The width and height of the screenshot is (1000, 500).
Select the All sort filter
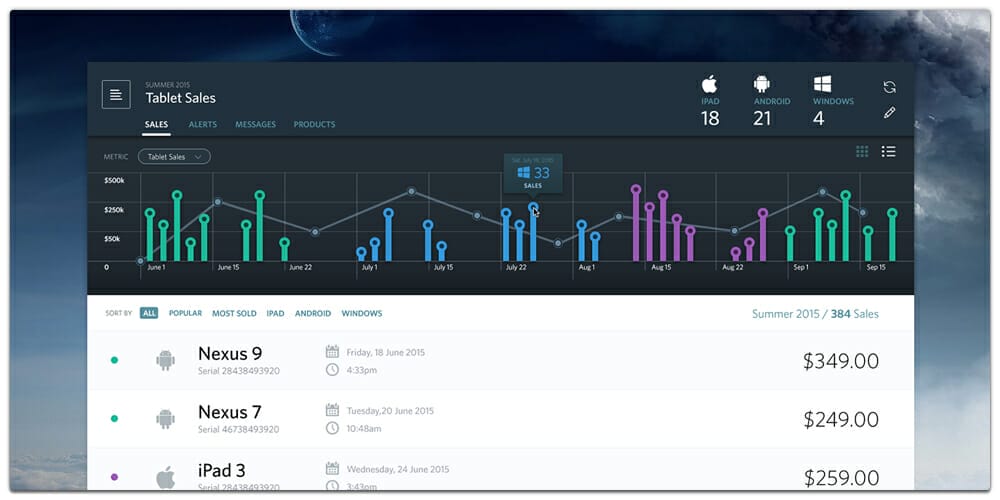149,313
